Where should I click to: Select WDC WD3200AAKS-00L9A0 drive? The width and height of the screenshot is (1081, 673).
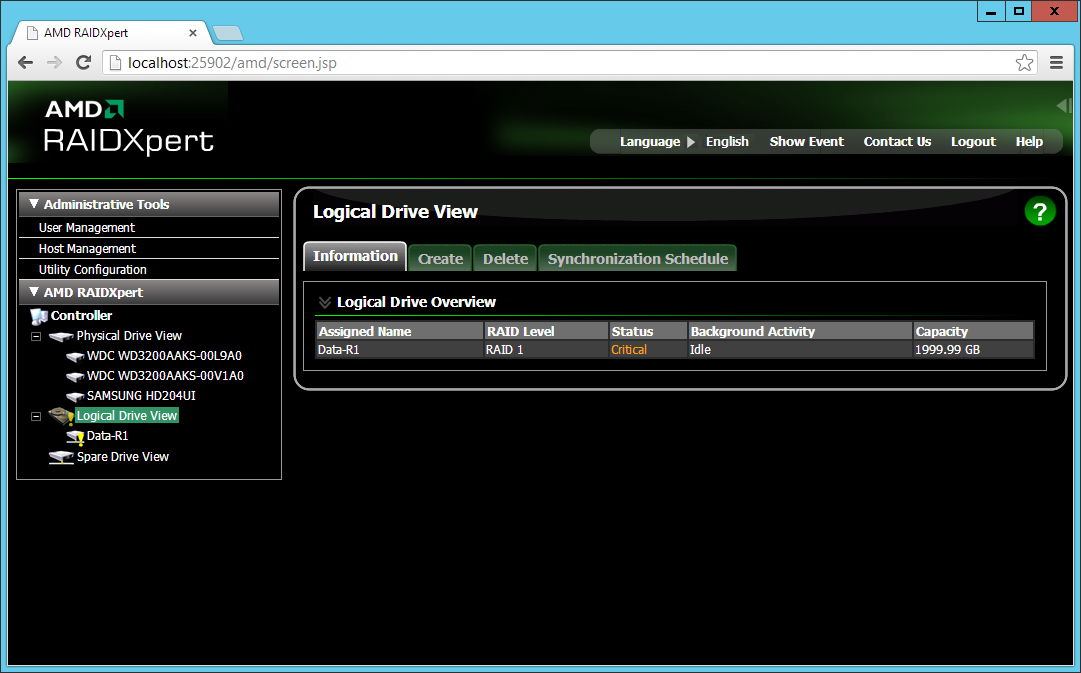[x=164, y=356]
